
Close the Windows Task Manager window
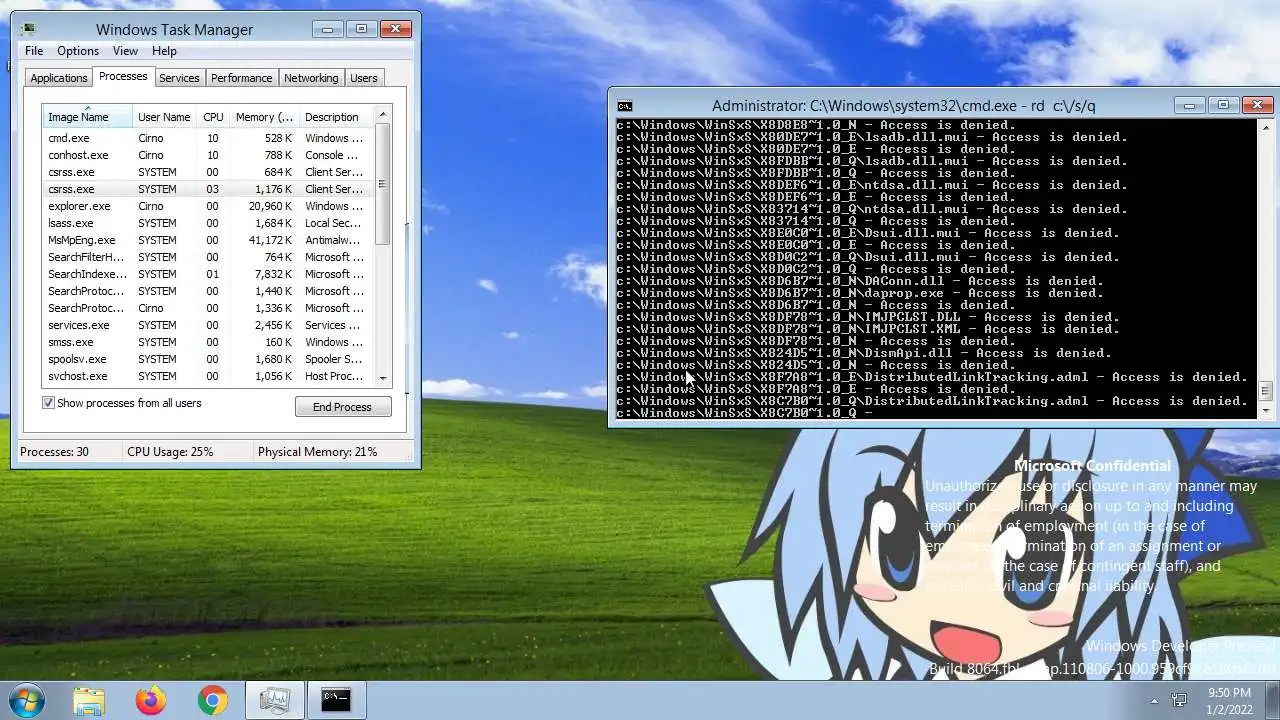[x=396, y=29]
